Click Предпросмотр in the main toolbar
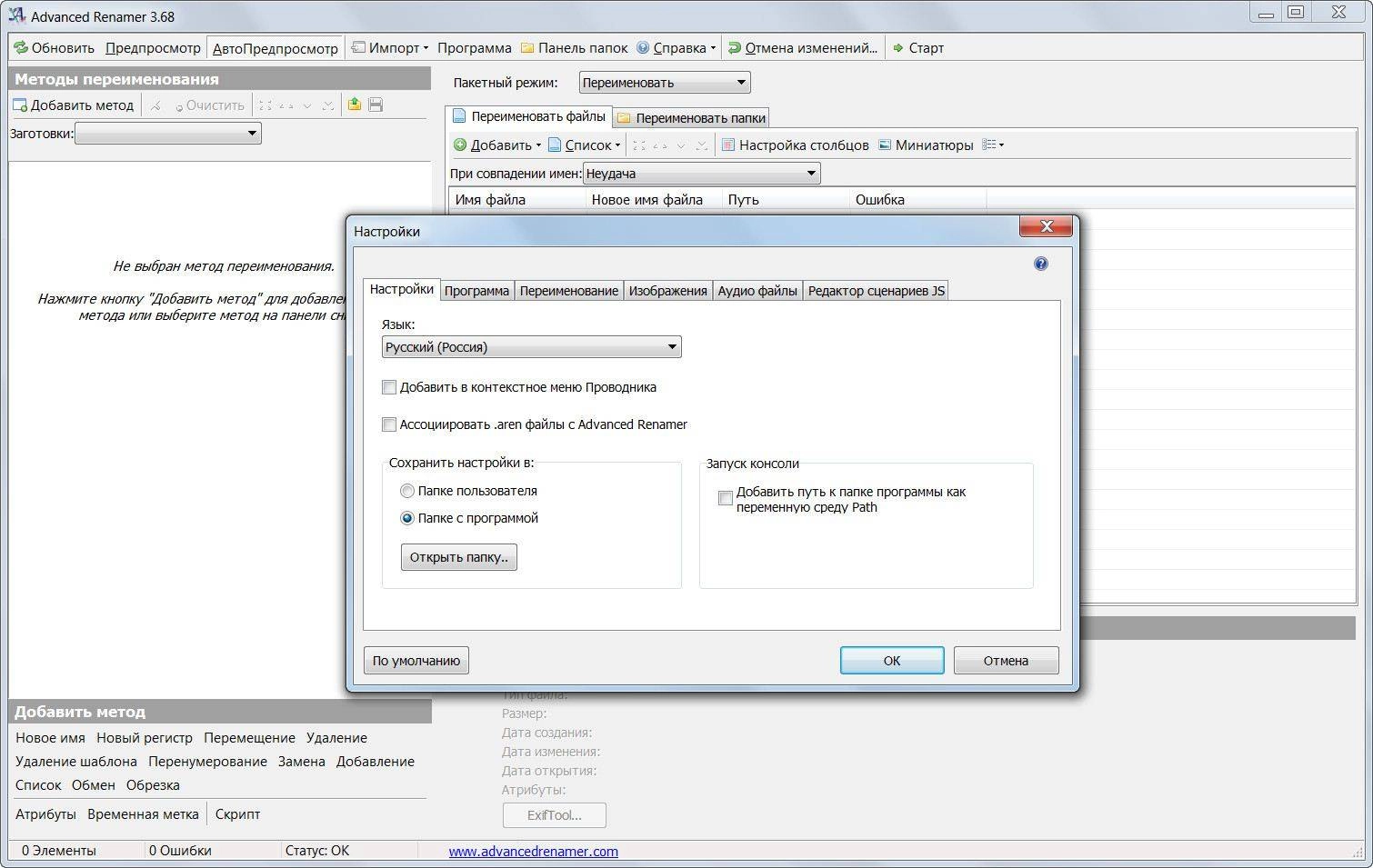Screen dimensions: 1373x868 (x=153, y=47)
